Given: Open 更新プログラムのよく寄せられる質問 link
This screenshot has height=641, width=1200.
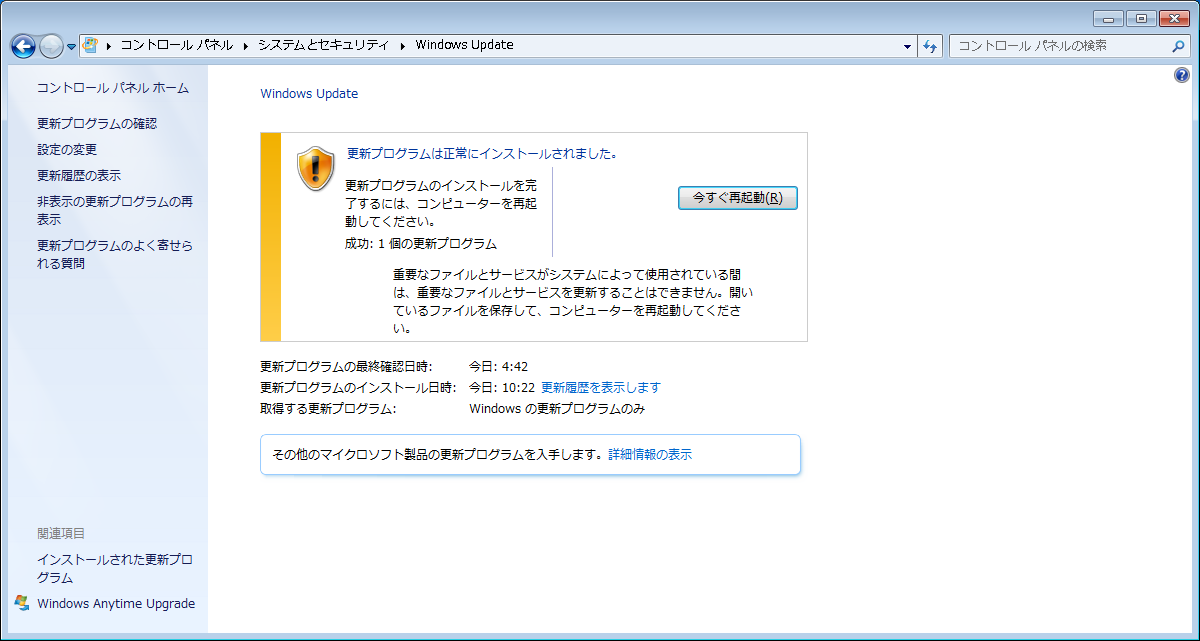Looking at the screenshot, I should (x=115, y=255).
